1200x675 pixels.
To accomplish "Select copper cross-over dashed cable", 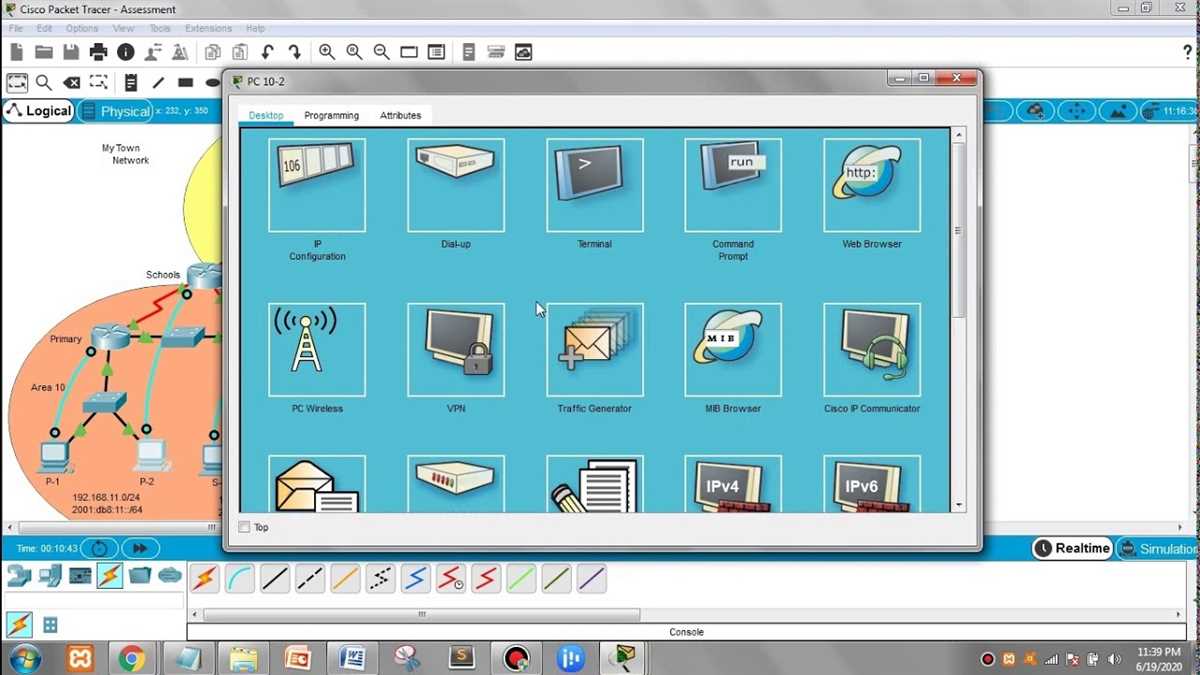I will click(x=310, y=578).
